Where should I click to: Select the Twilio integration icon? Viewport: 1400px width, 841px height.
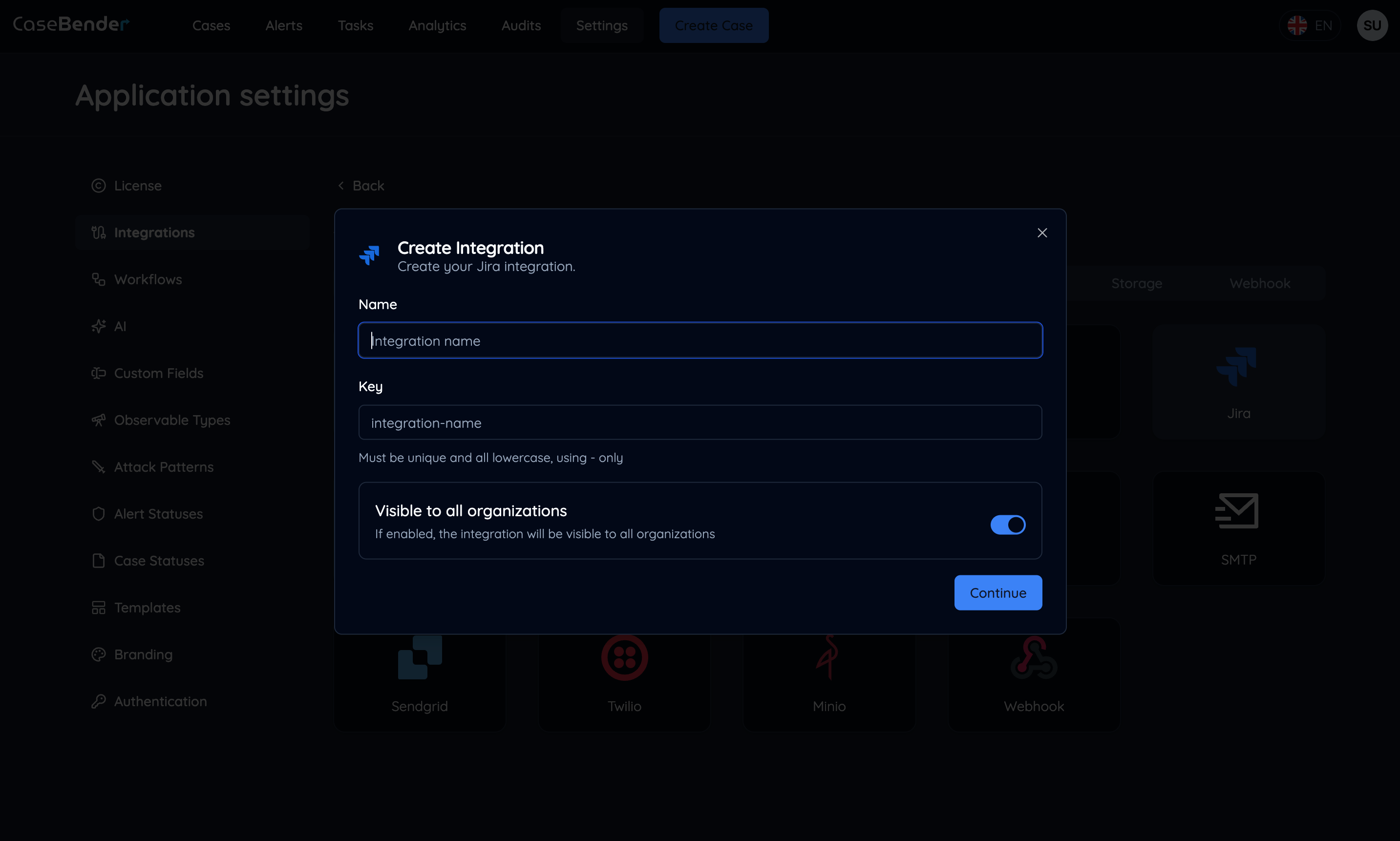[x=624, y=657]
